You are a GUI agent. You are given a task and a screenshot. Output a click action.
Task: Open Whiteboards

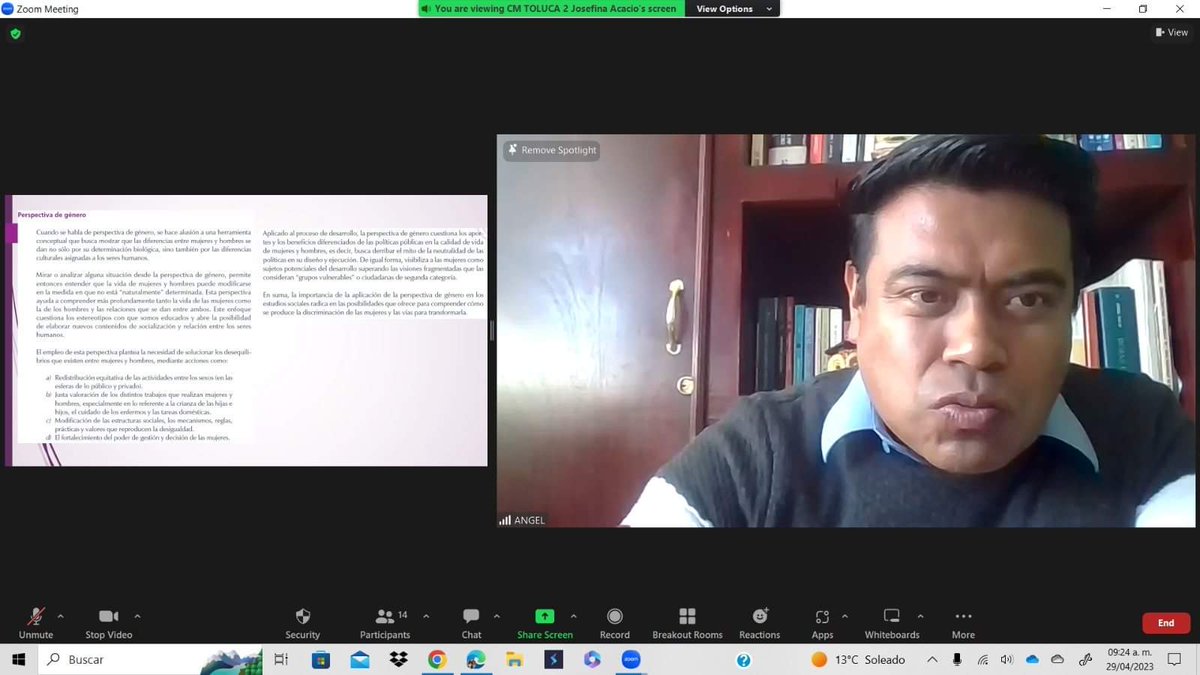click(x=892, y=623)
